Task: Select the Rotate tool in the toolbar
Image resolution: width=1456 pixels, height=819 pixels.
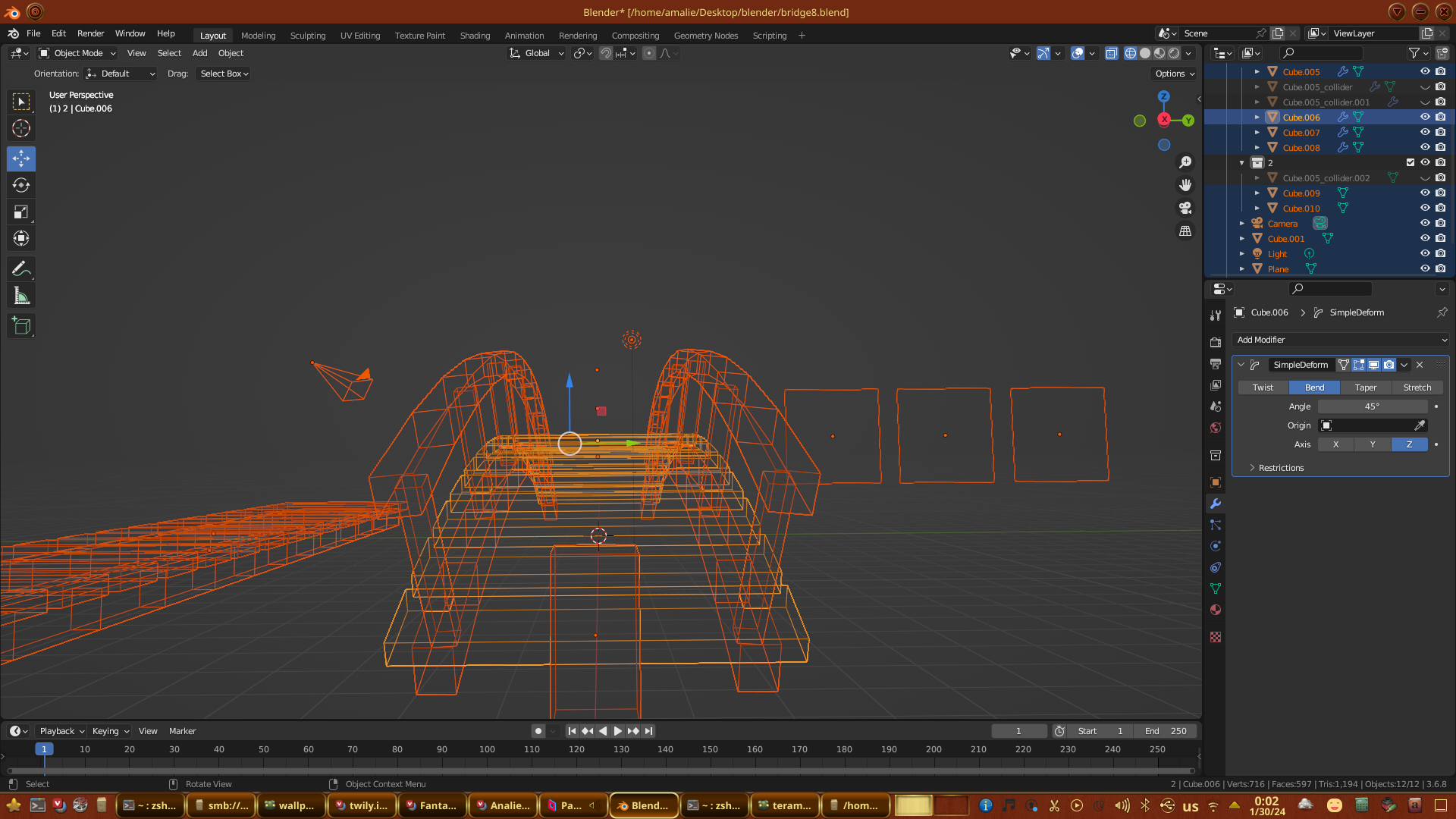Action: pyautogui.click(x=21, y=185)
